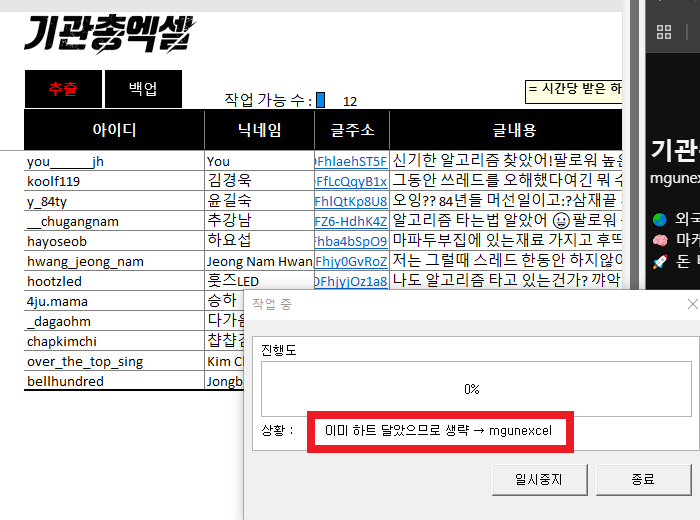Open link FhjyjOz1a8 for hootzled
Screen dimensions: 700x520
point(351,281)
